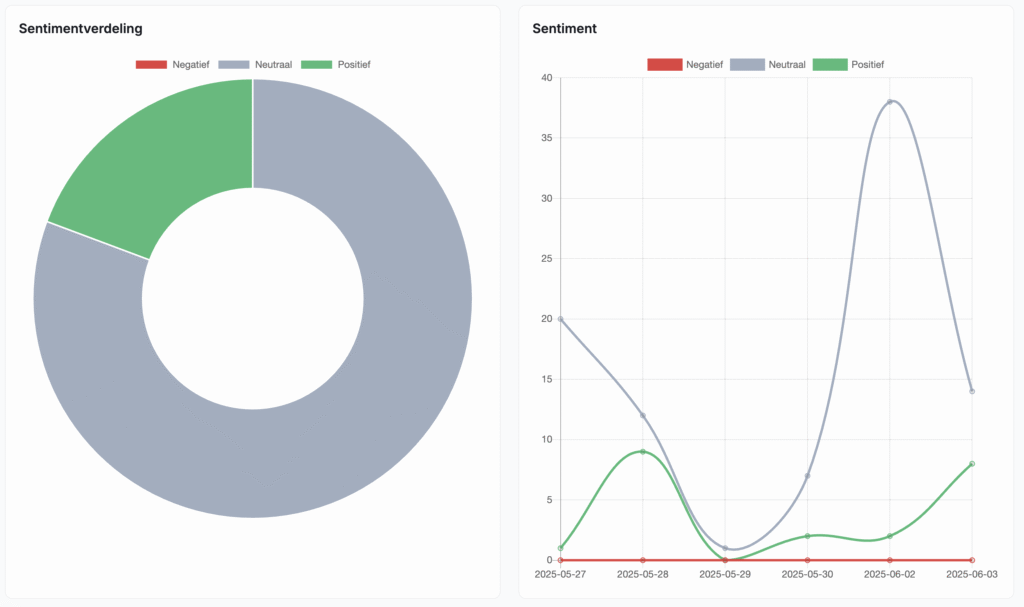Viewport: 1024px width, 607px height.
Task: Click Neutraal data point on 2025-06-03
Action: tap(972, 391)
